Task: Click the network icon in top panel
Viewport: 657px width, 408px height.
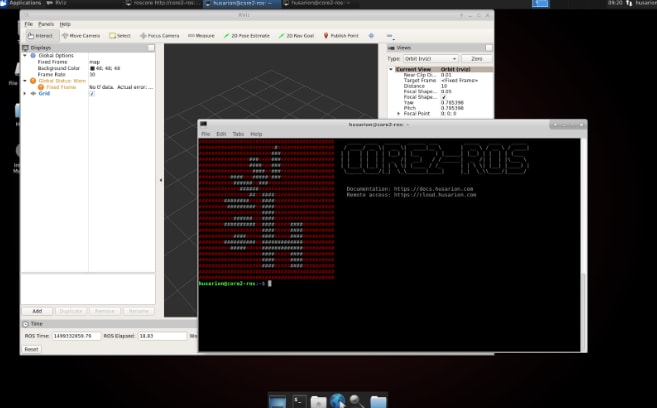Action: pyautogui.click(x=629, y=3)
